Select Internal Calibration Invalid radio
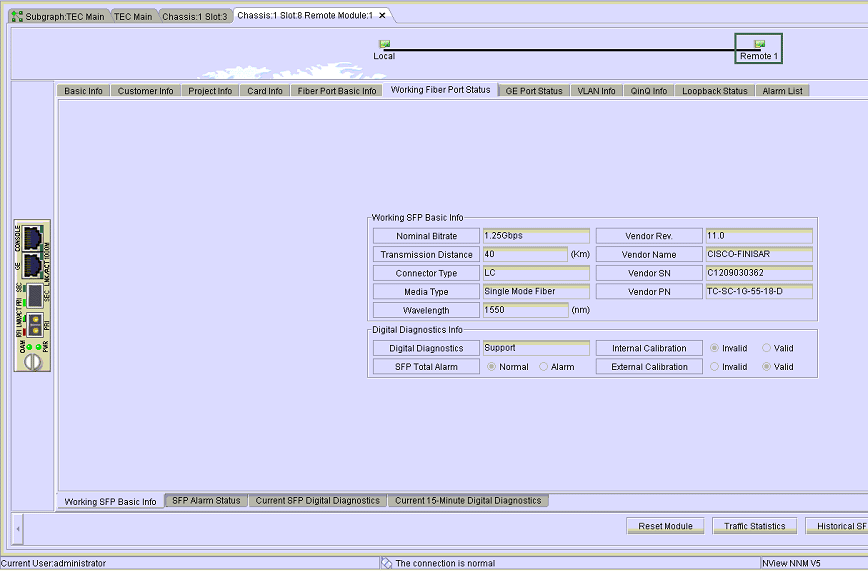Screen dimensions: 868x571 714,348
